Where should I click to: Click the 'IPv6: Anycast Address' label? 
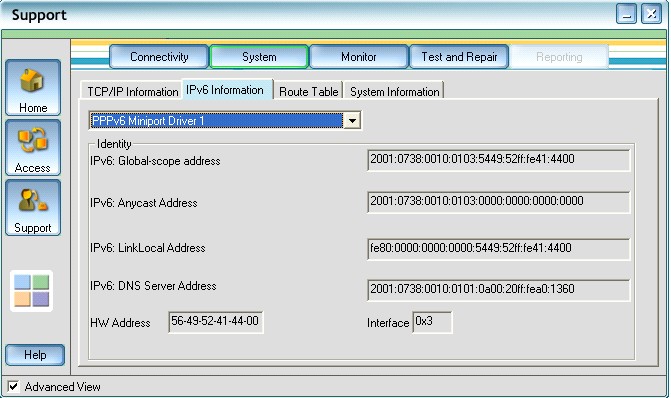click(x=144, y=203)
